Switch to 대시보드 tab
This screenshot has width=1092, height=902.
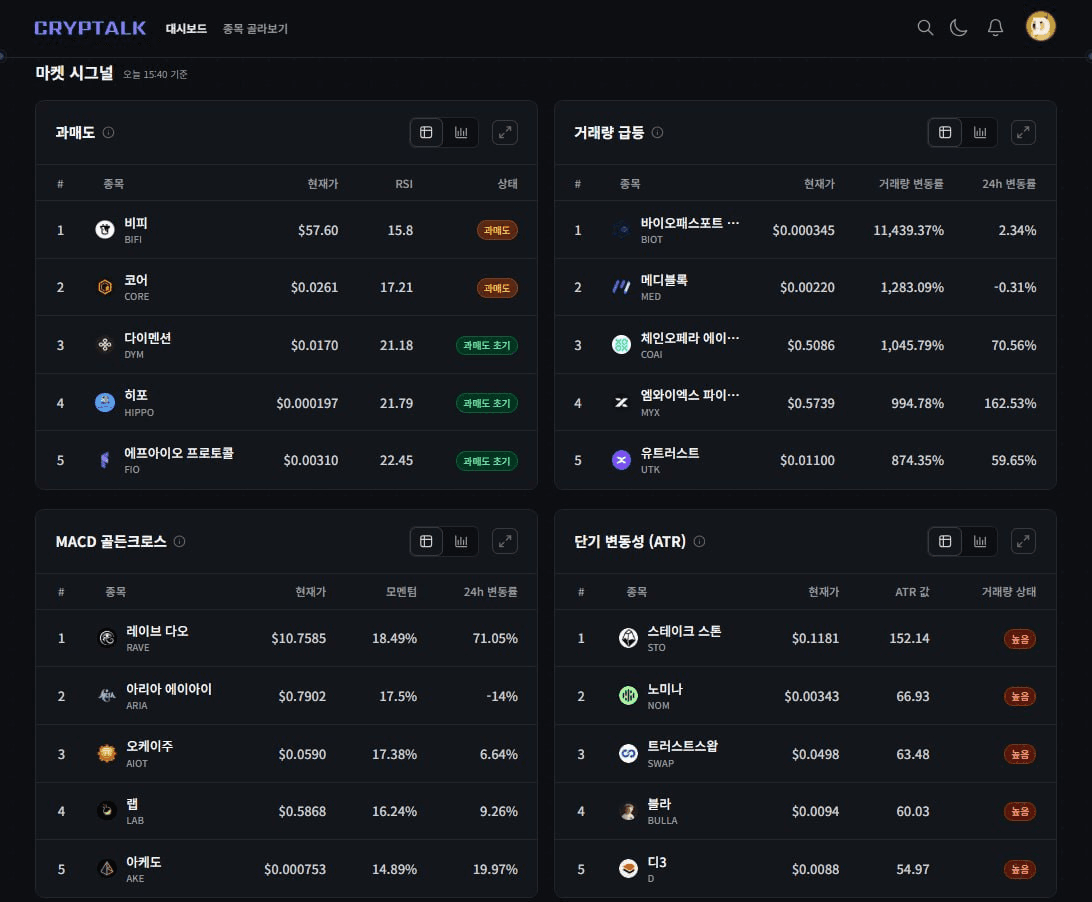click(x=186, y=29)
